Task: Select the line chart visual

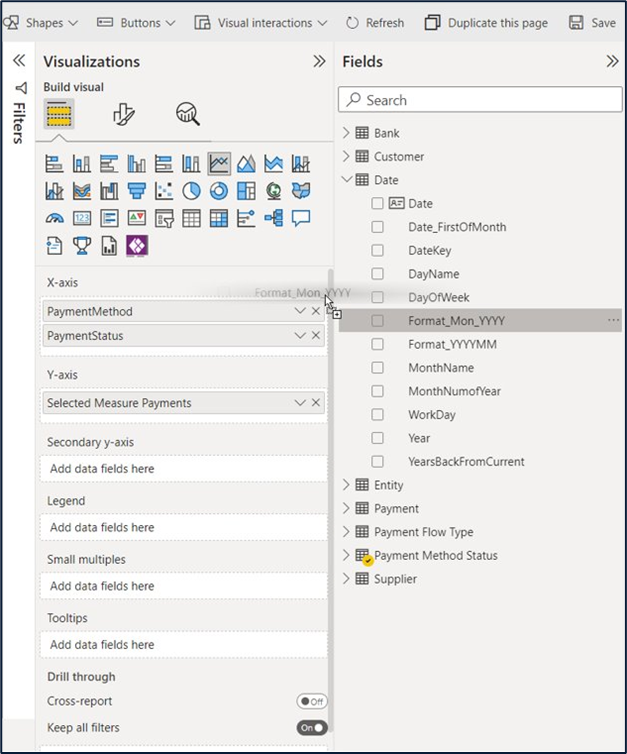Action: [219, 164]
